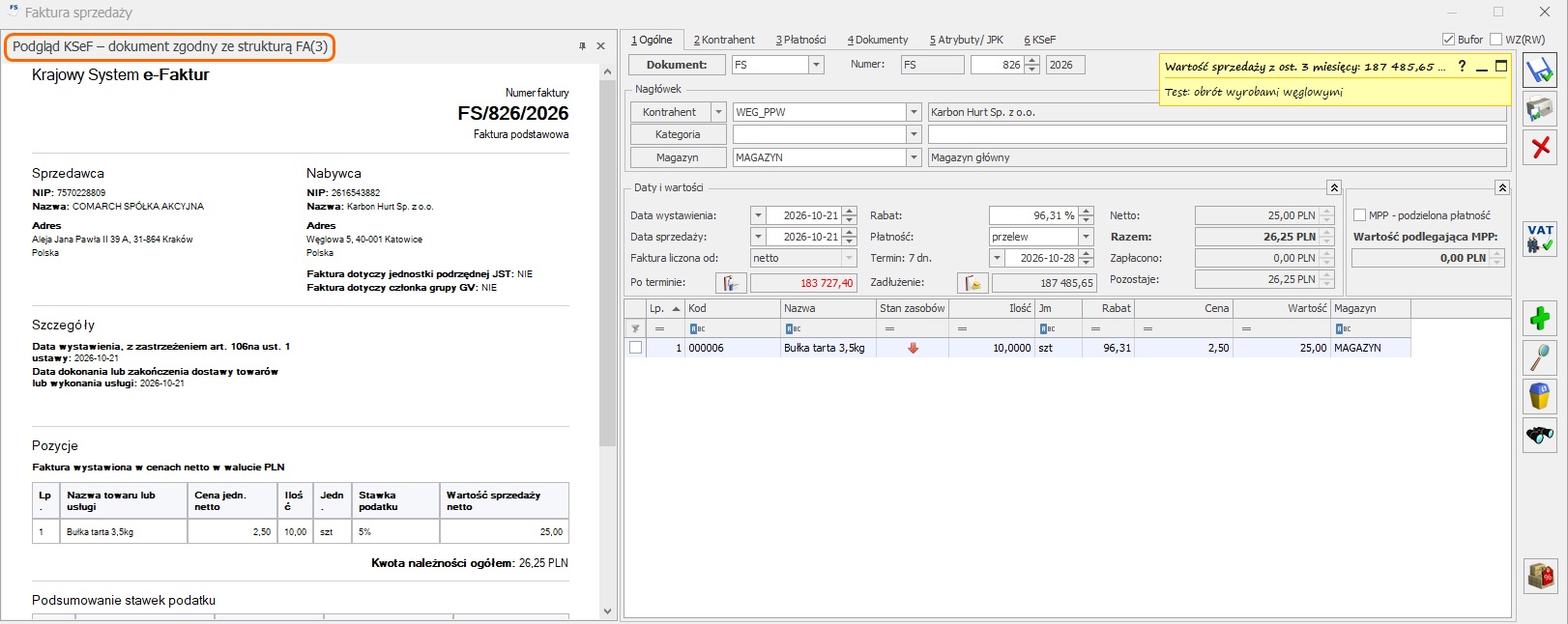Open the debt details icon next to Zadłużenie
This screenshot has width=1568, height=624.
(973, 283)
